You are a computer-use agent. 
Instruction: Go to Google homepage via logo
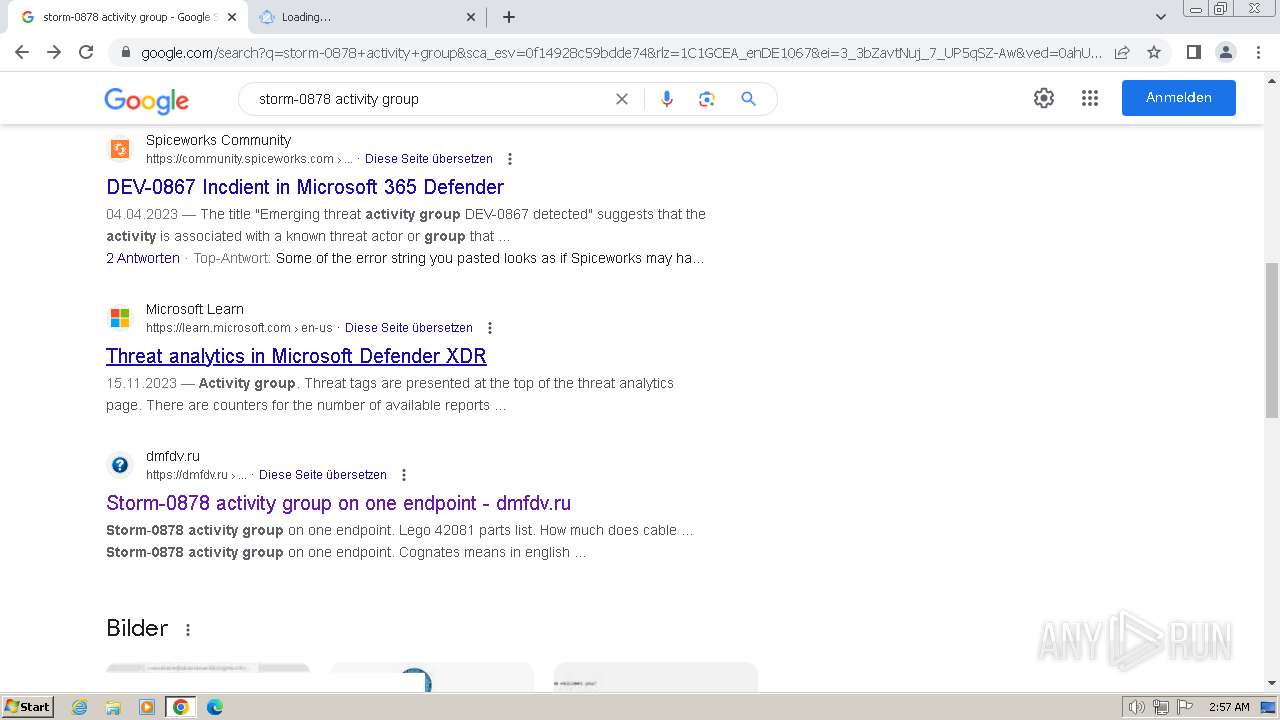click(146, 100)
